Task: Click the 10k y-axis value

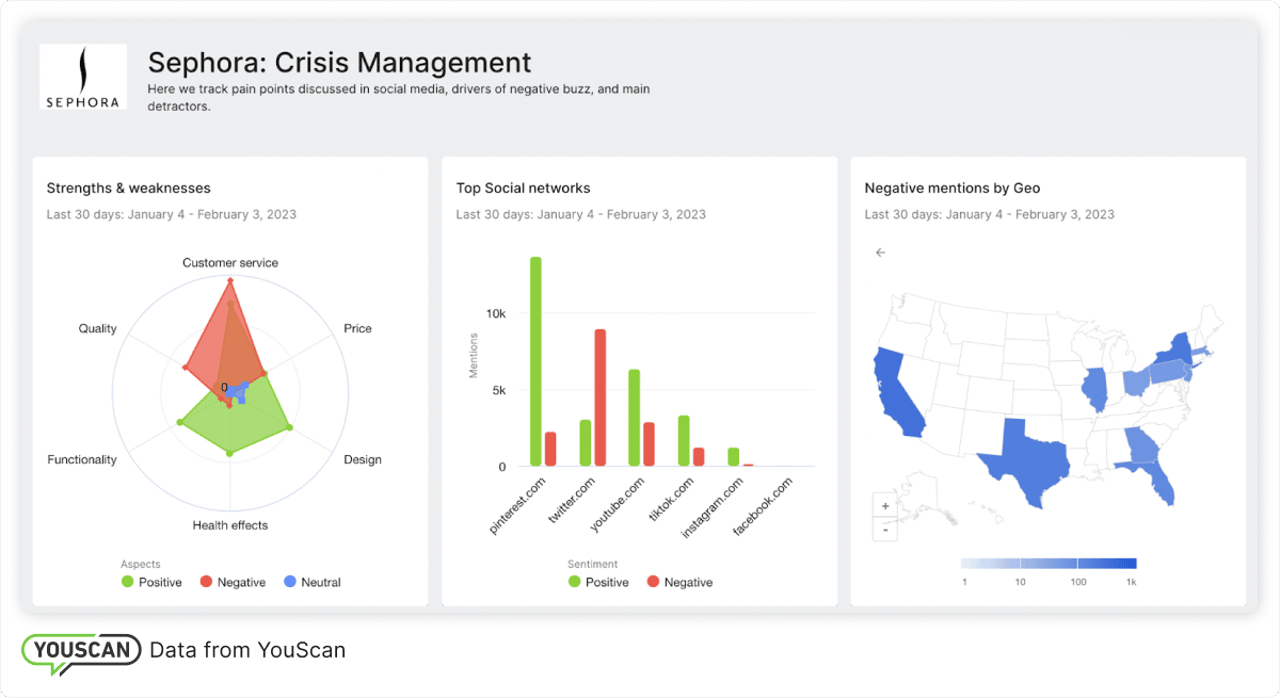Action: (x=496, y=313)
